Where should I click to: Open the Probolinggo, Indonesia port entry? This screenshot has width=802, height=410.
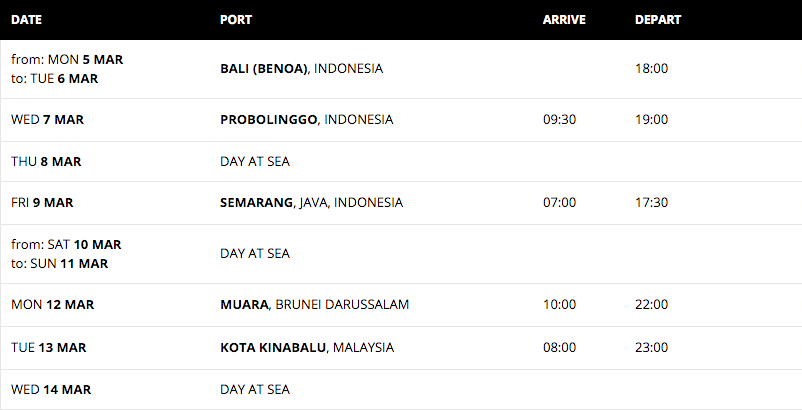(x=306, y=120)
